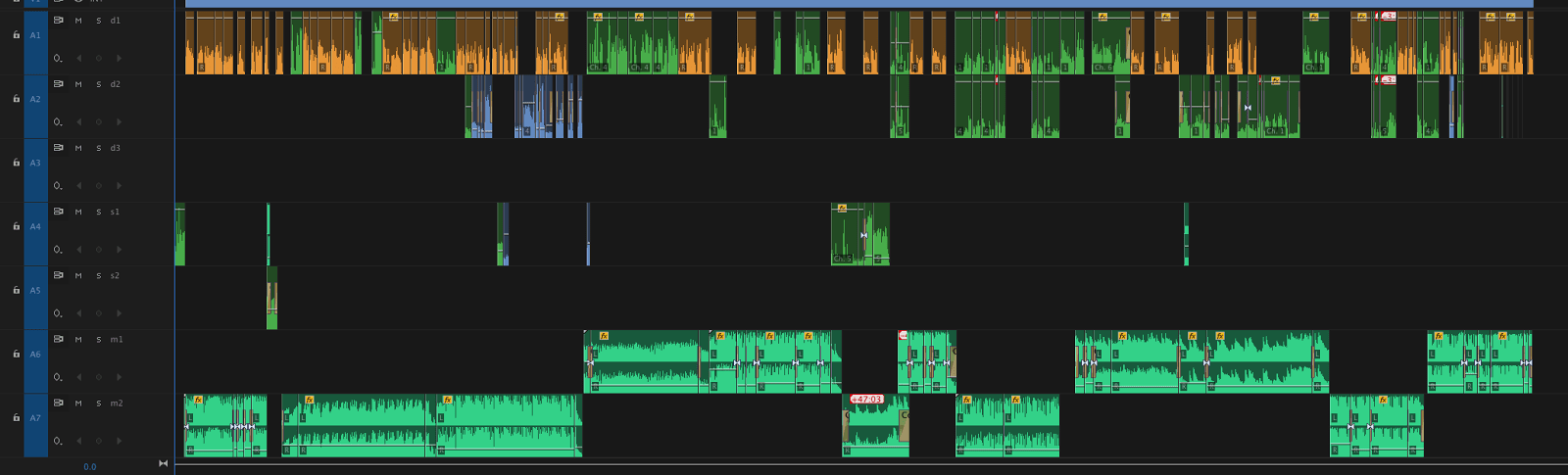The width and height of the screenshot is (1568, 475).
Task: Toggle the track lock on A4
Action: point(16,226)
